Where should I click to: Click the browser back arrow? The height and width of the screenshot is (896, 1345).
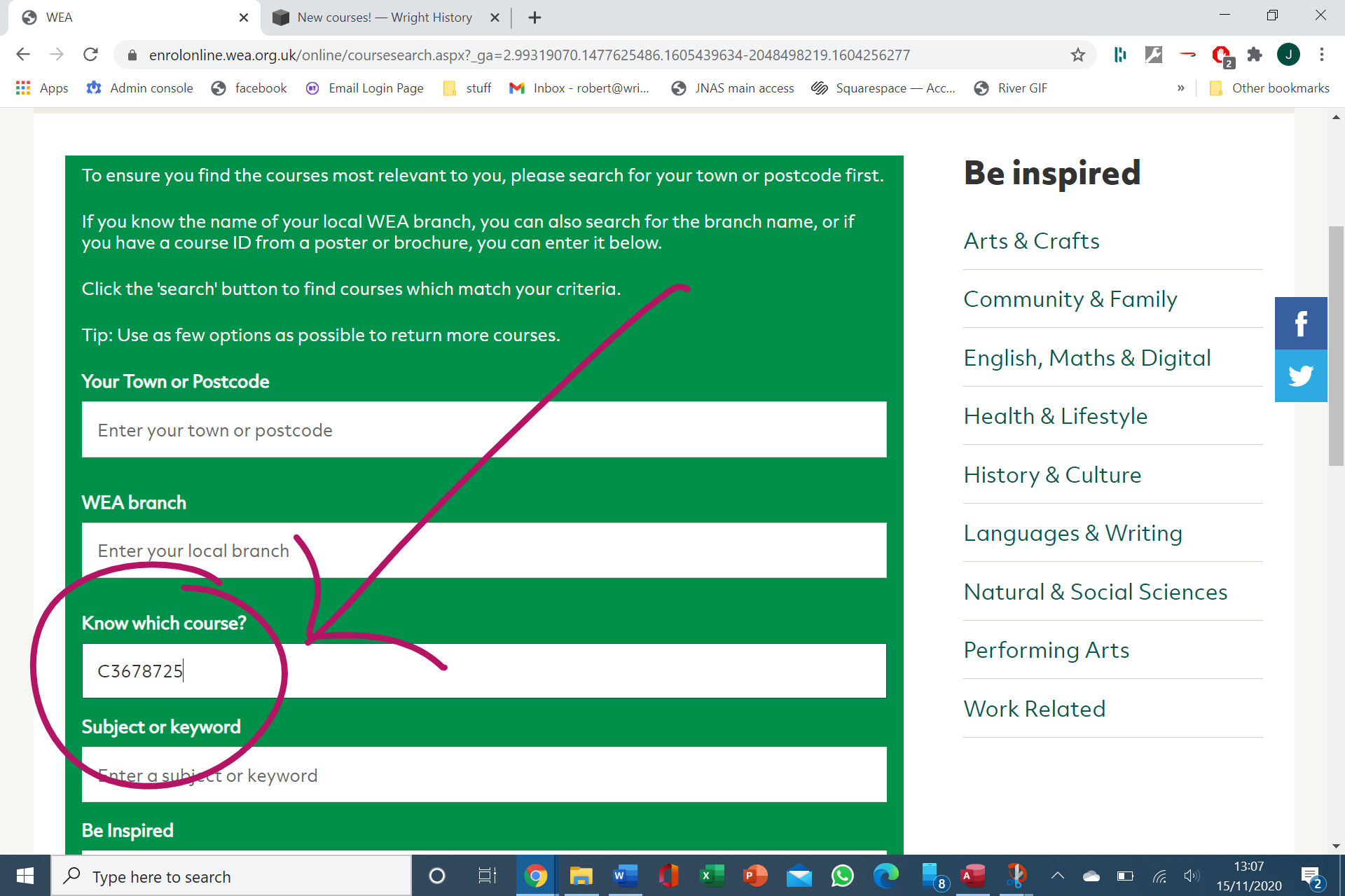coord(23,55)
